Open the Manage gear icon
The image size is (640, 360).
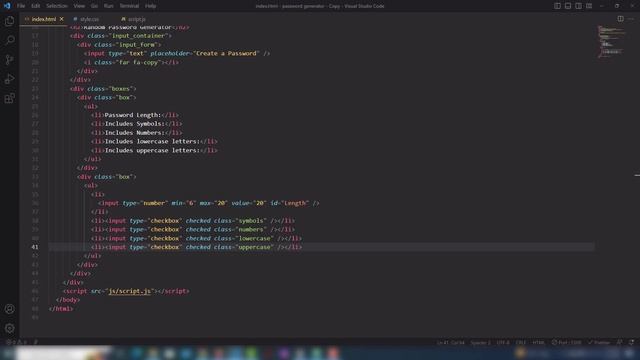(9, 328)
